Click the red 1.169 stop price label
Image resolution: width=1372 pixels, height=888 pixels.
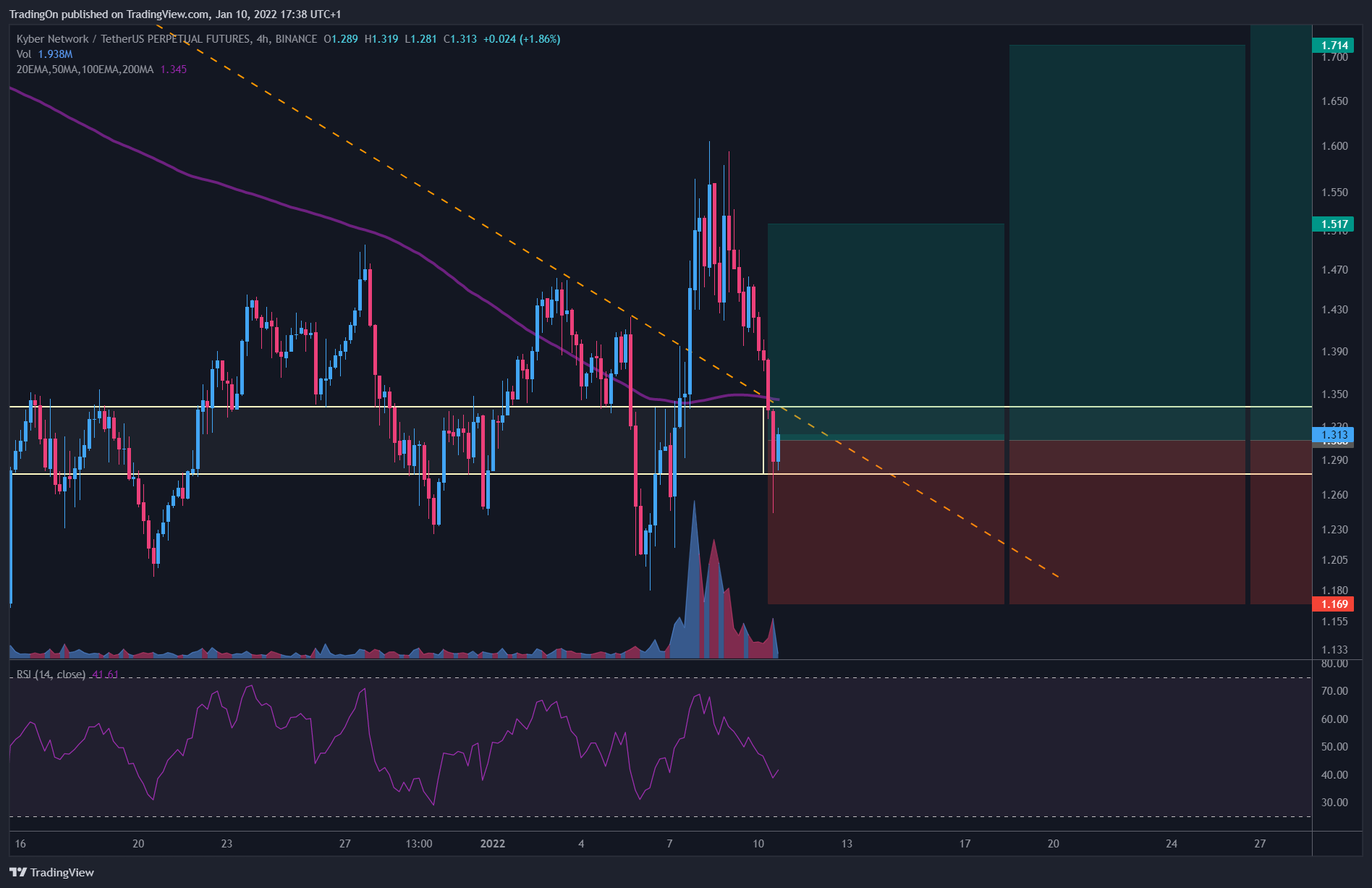1333,604
